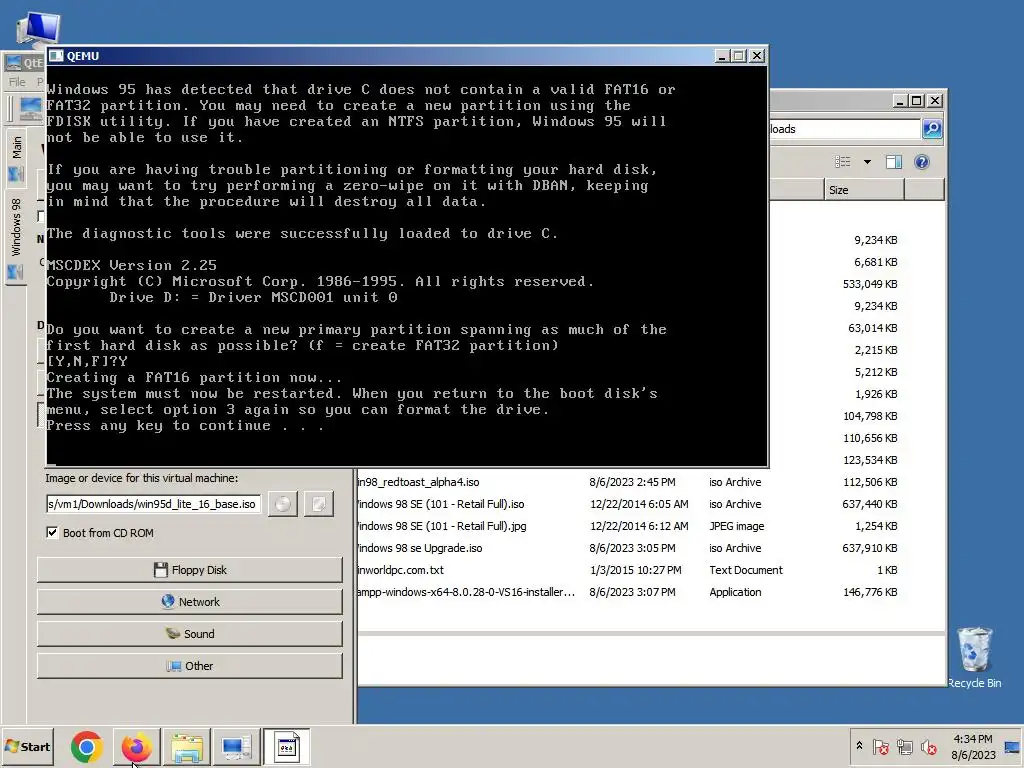Select the Computer desktop icon

point(38,29)
